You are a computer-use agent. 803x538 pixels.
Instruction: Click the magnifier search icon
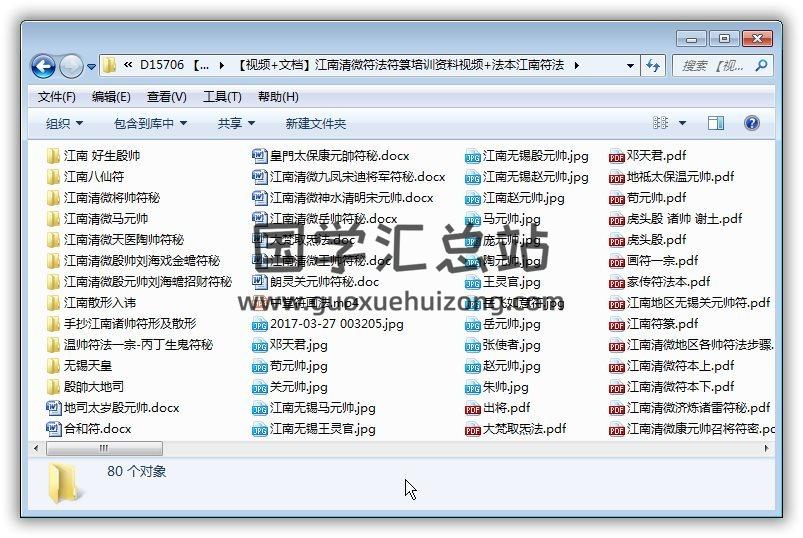(762, 66)
